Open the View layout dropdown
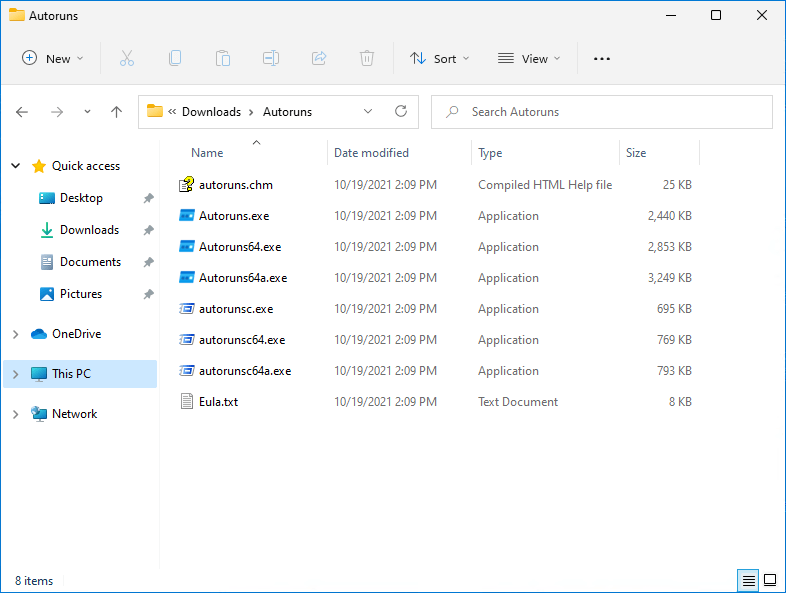Screen dimensions: 786x593 point(529,59)
